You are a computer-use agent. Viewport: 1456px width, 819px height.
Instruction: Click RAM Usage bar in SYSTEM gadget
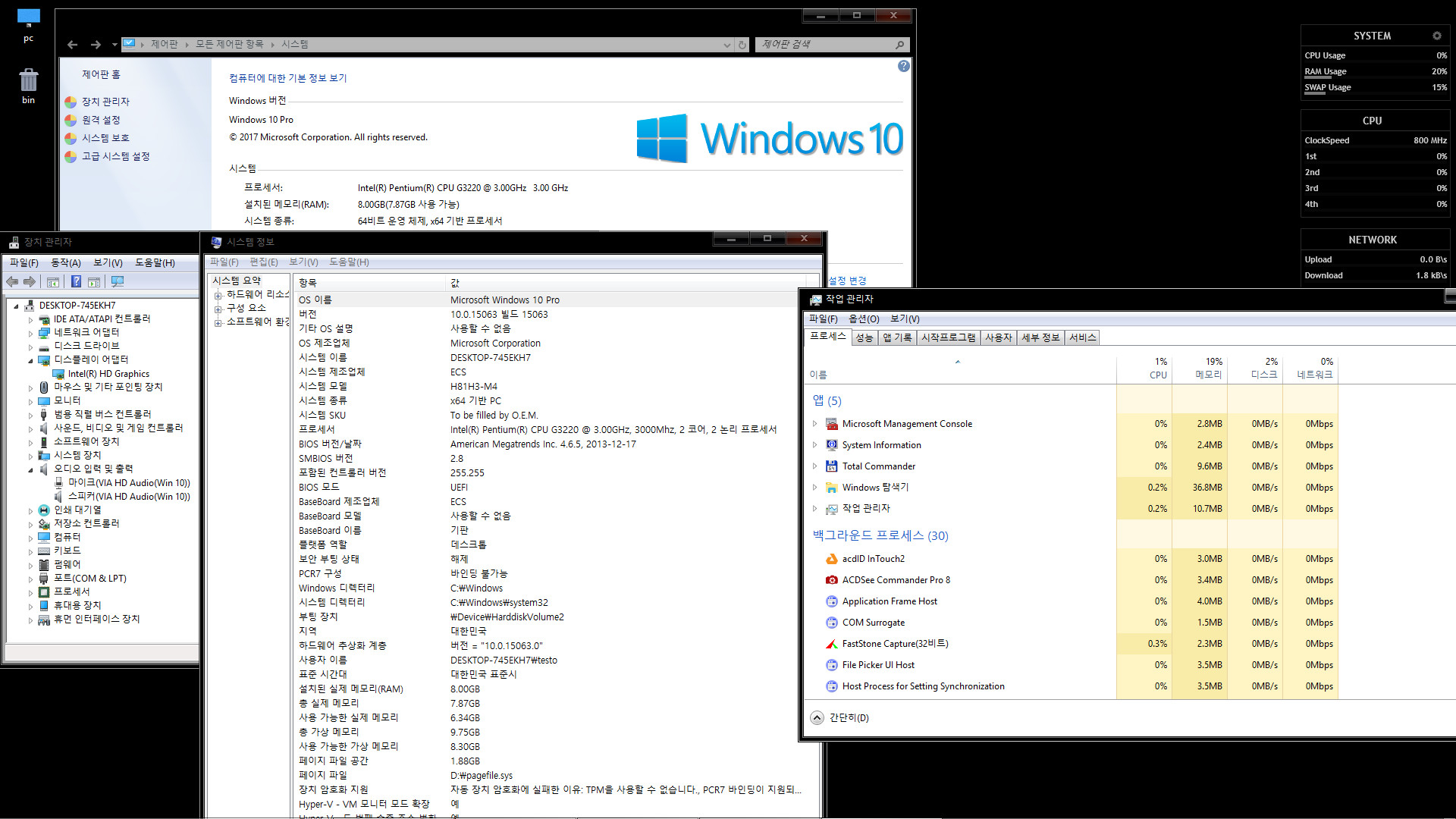(1376, 72)
